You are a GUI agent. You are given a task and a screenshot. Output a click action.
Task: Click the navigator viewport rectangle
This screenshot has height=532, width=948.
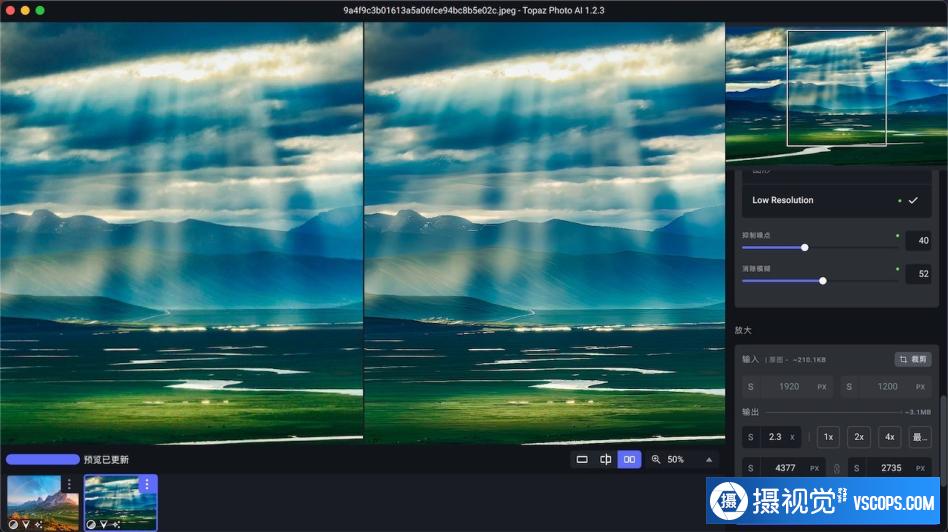coord(837,88)
